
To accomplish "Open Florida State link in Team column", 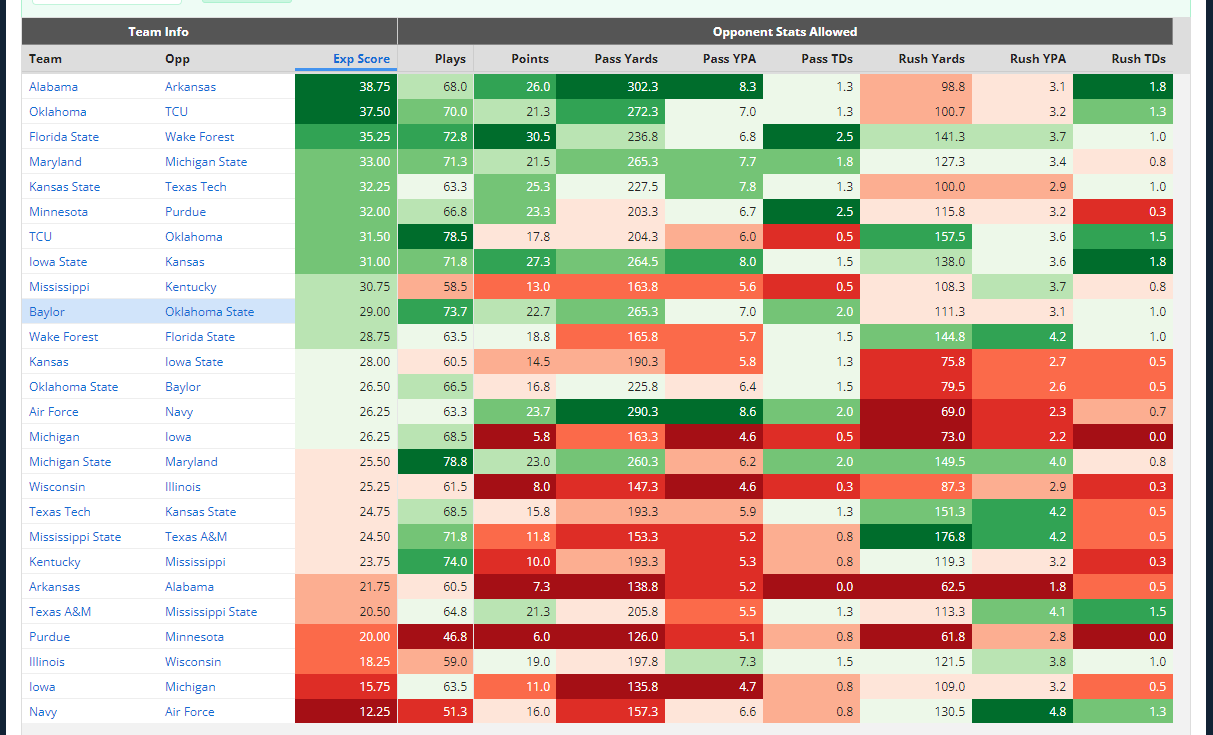I will (x=64, y=137).
